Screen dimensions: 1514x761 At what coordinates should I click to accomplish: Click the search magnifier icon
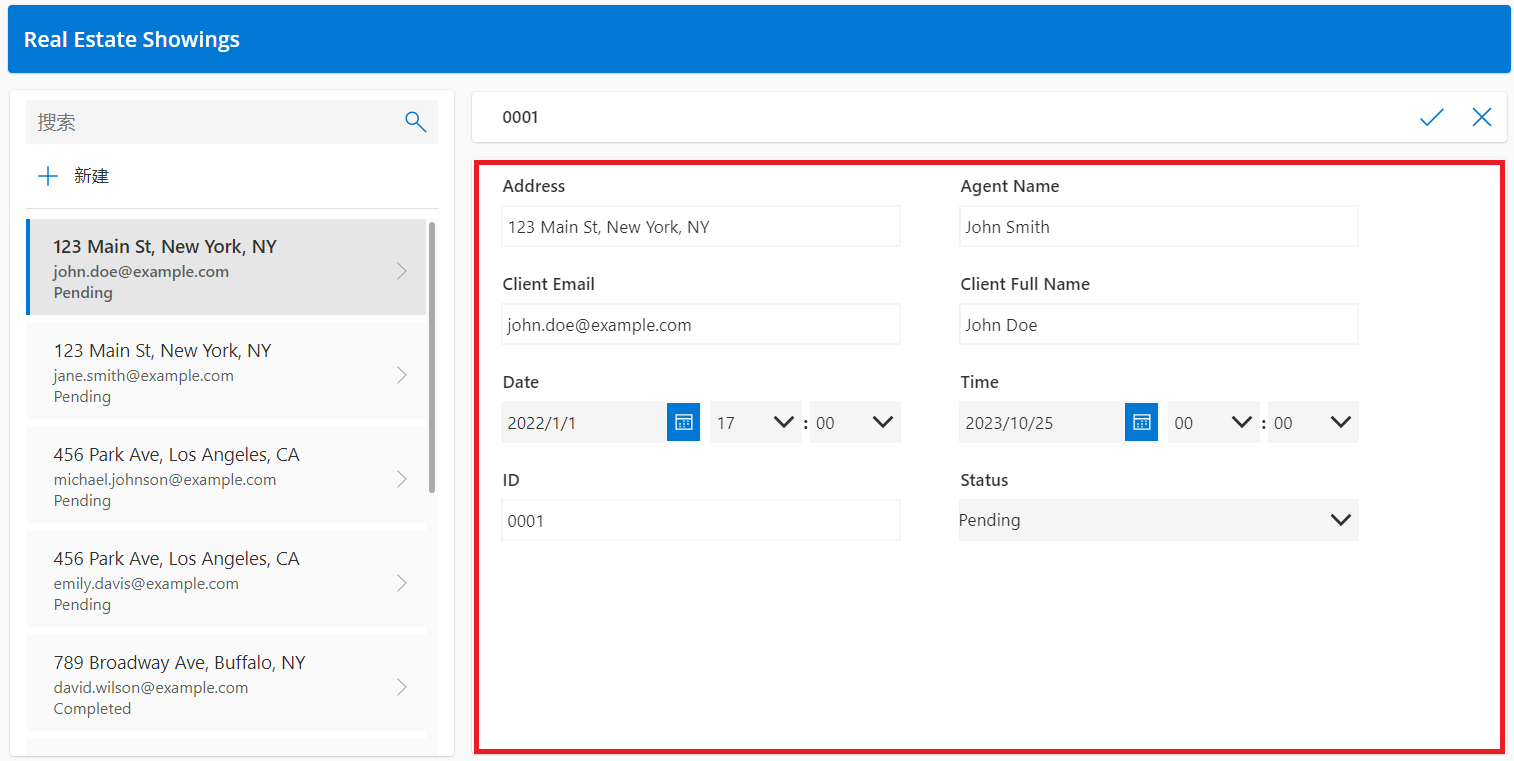point(415,122)
